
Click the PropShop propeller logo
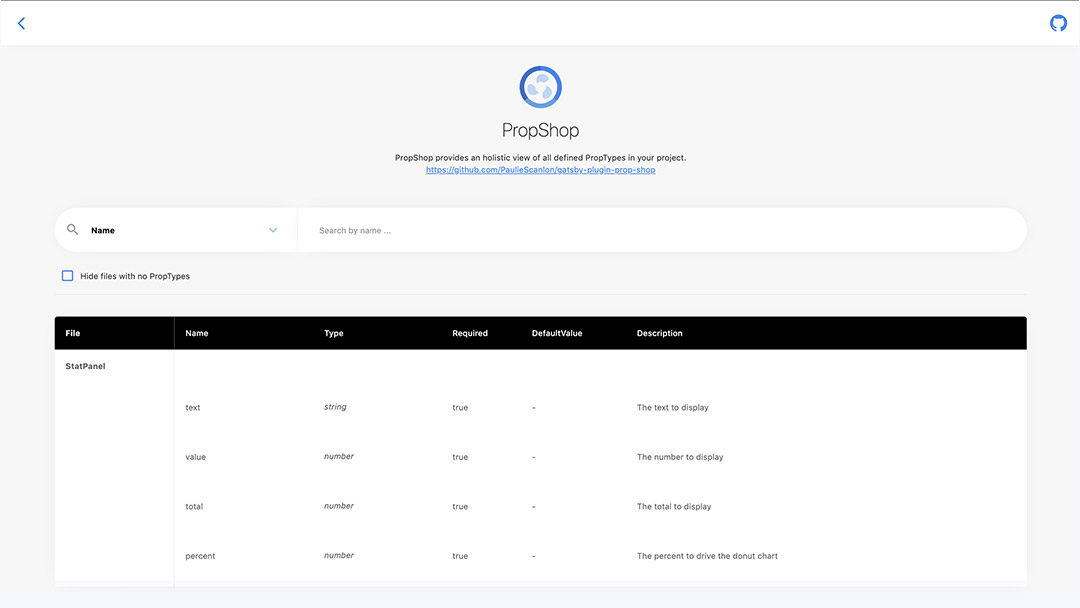540,87
